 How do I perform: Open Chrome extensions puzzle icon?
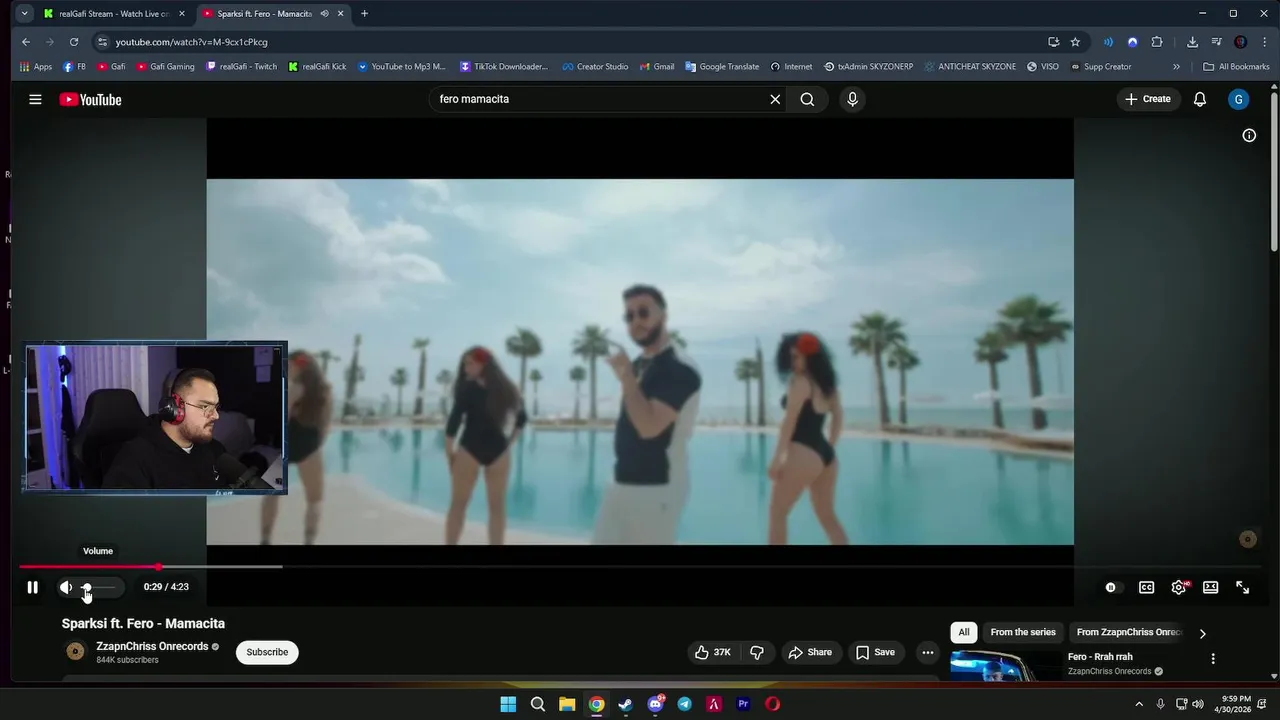tap(1157, 42)
